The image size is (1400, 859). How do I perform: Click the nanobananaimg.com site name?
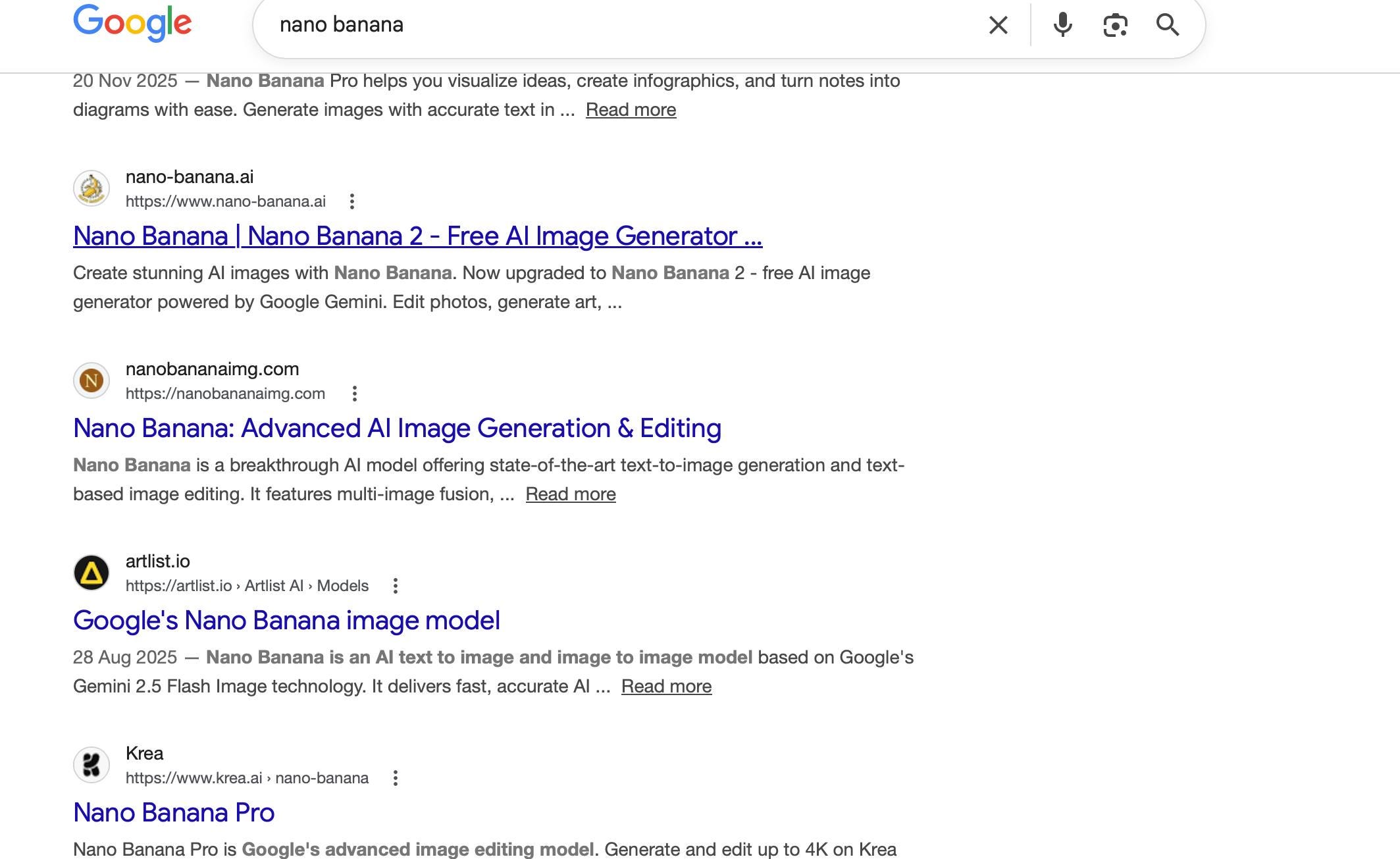coord(212,369)
